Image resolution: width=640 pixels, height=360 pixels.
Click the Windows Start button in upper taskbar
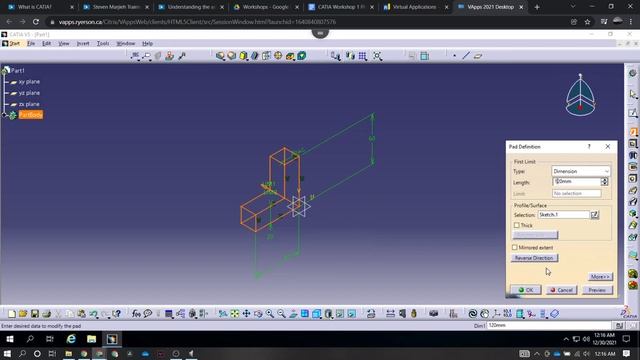[x=10, y=339]
